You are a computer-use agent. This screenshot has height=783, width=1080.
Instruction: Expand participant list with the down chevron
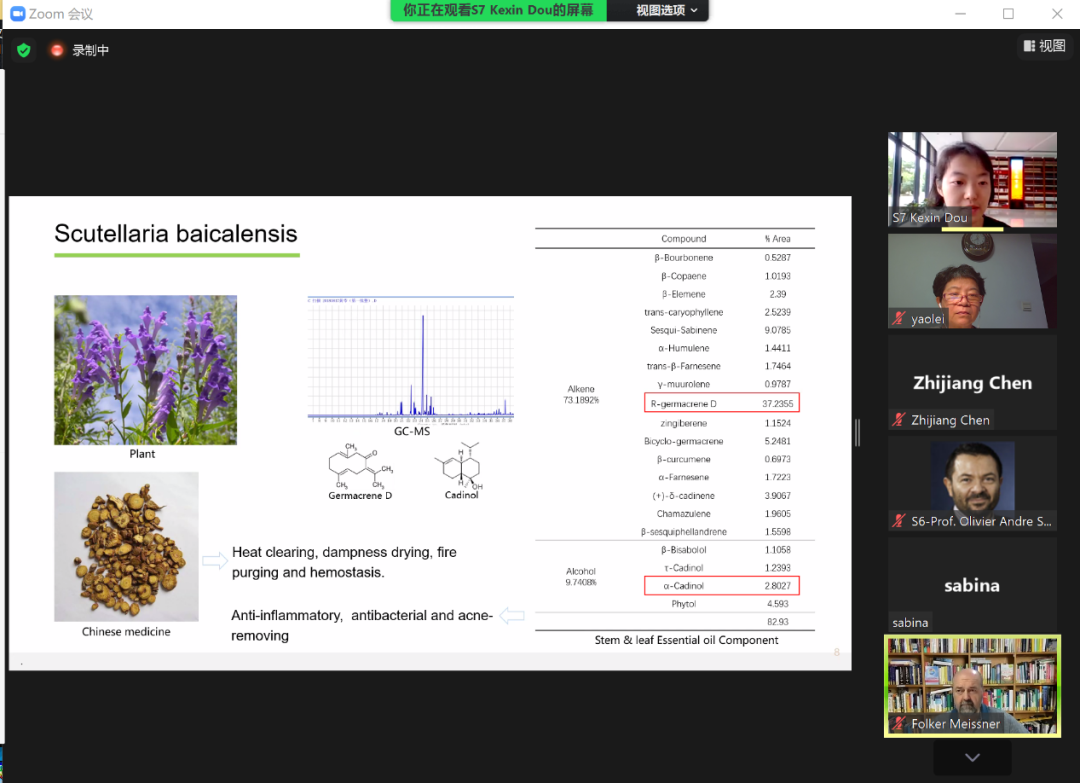pyautogui.click(x=972, y=758)
